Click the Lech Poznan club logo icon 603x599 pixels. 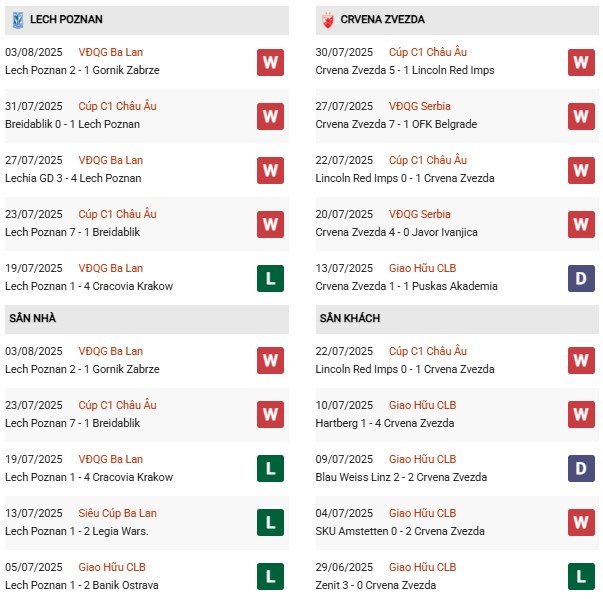pyautogui.click(x=17, y=19)
